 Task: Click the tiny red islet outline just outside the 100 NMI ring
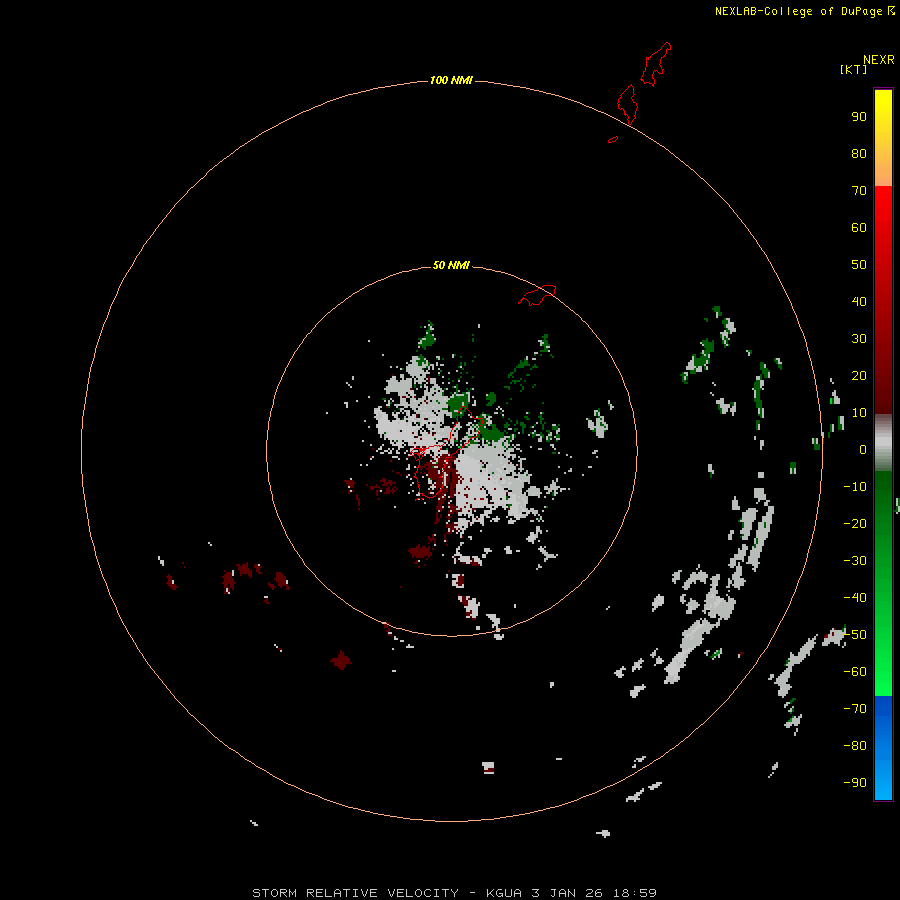click(613, 139)
